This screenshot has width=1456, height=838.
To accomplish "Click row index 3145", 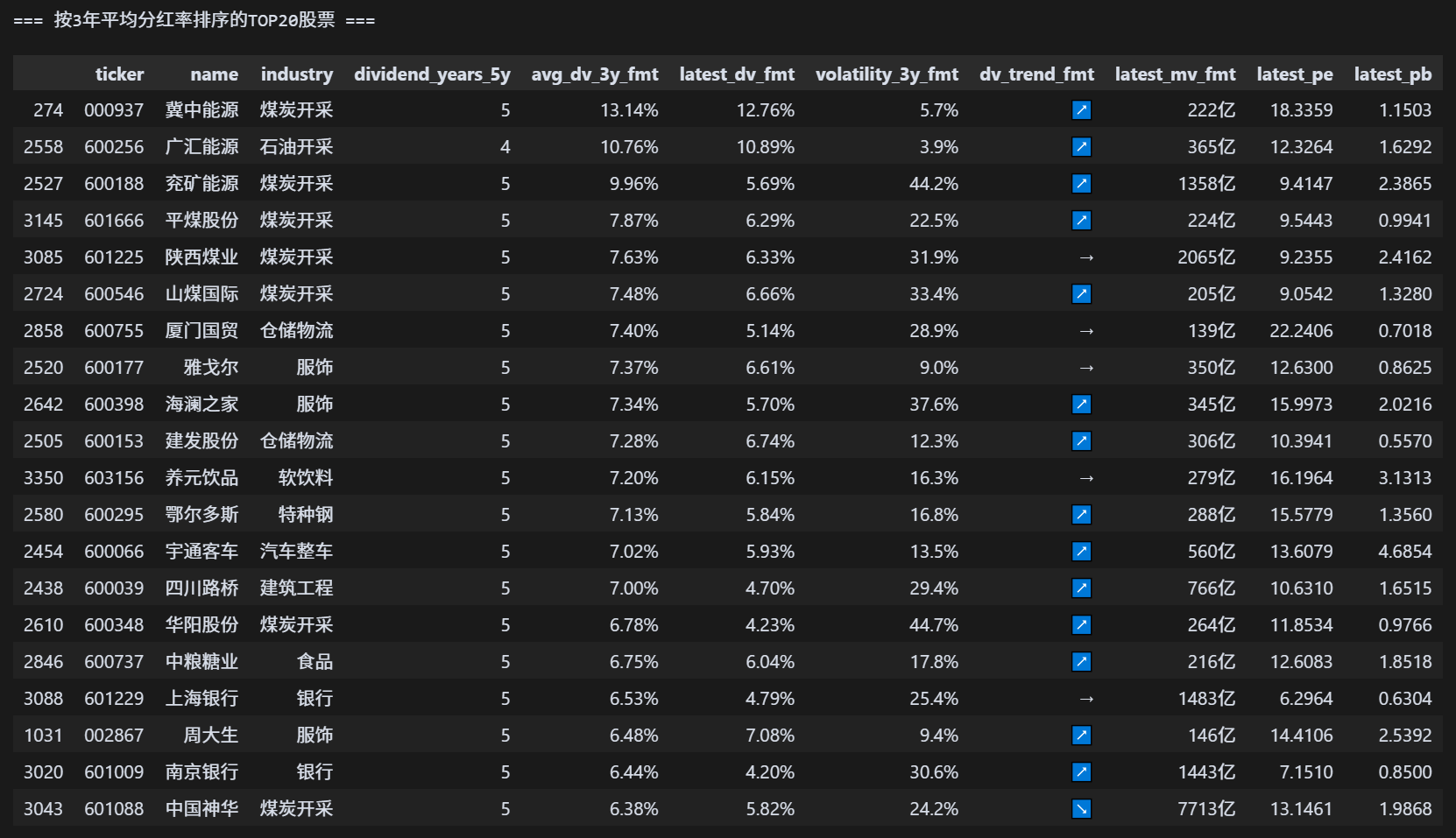I will (x=43, y=221).
